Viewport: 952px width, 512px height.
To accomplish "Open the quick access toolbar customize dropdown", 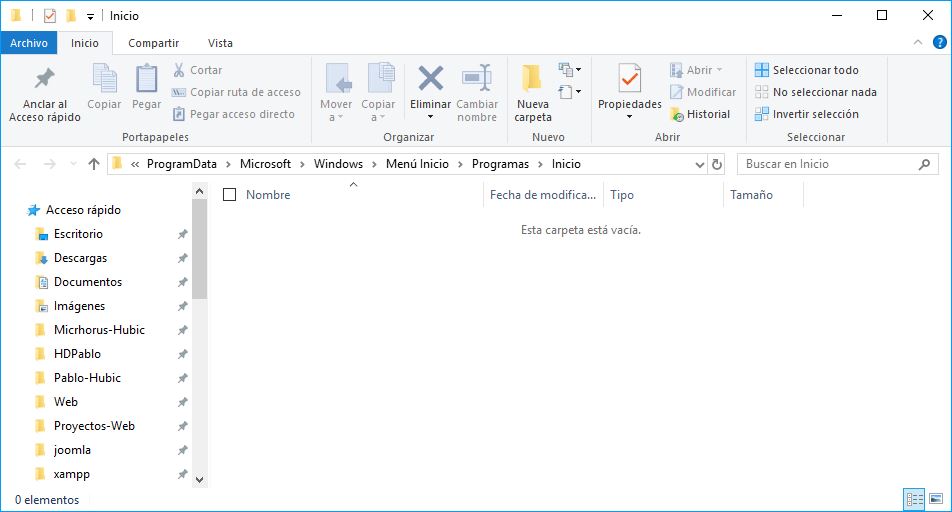I will [90, 16].
